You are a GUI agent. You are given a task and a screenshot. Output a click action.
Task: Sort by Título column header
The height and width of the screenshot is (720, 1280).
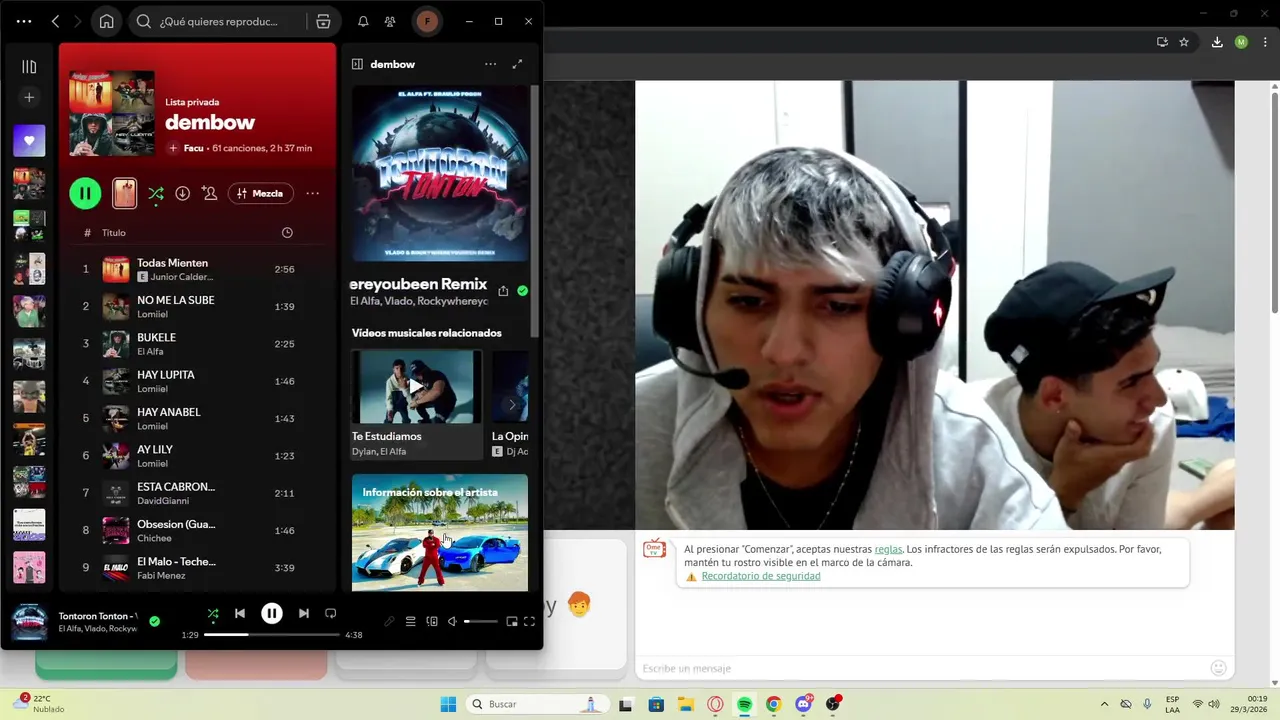114,233
